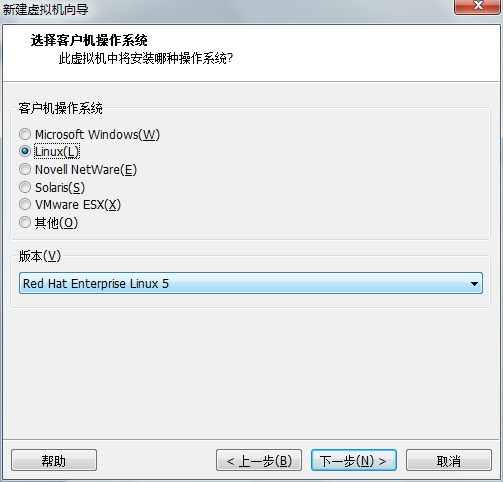Image resolution: width=503 pixels, height=482 pixels.
Task: Open the 版本(V) version dropdown list
Action: click(x=251, y=283)
